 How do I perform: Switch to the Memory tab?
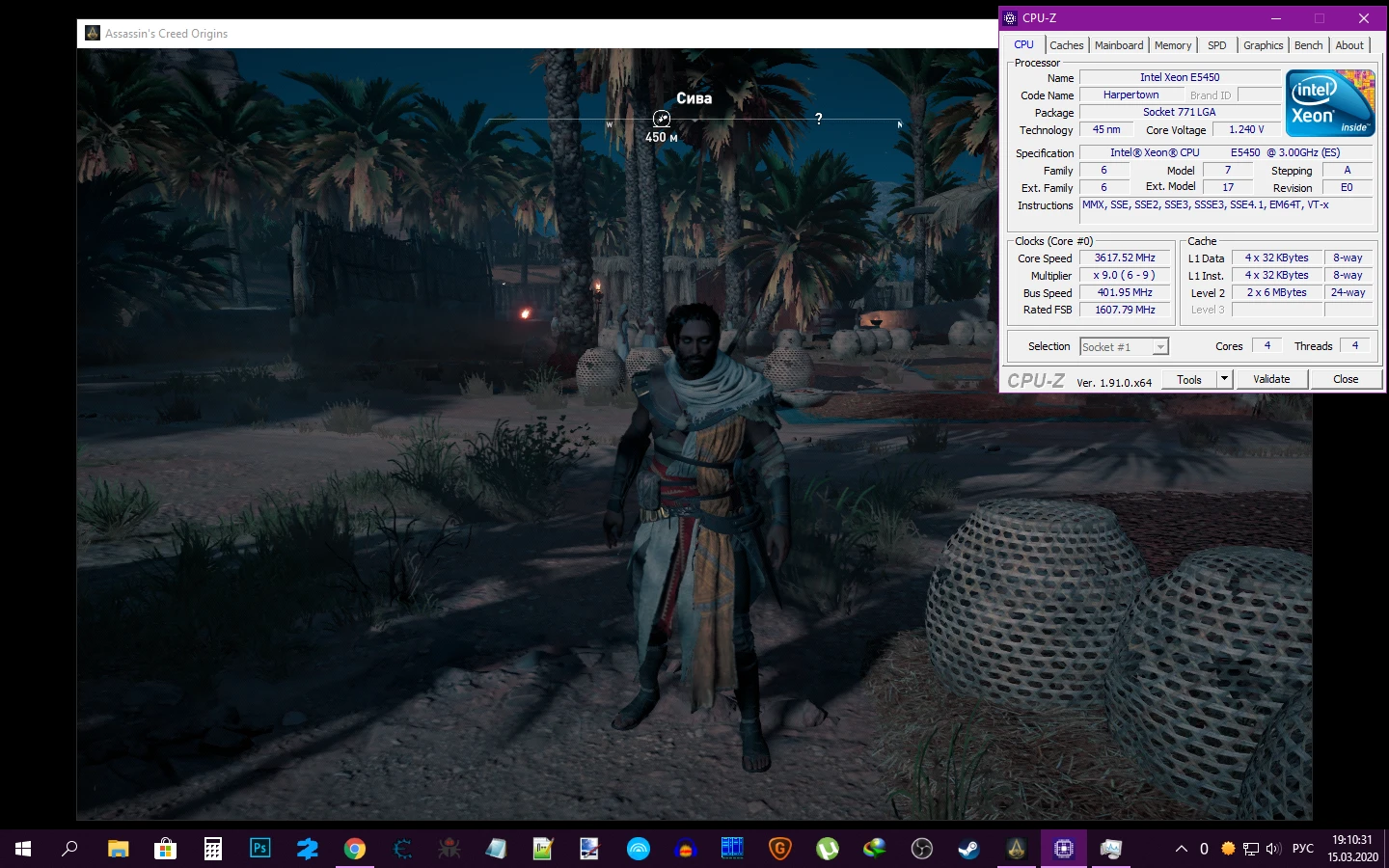[x=1172, y=44]
